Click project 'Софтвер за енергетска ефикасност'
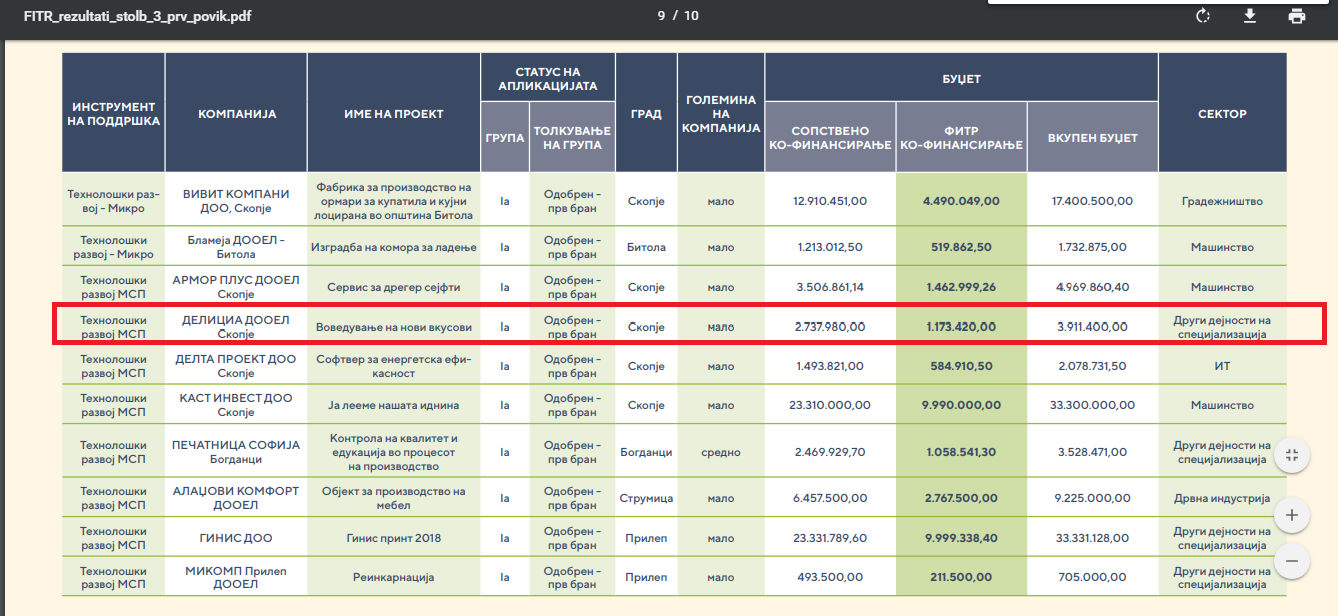 pyautogui.click(x=394, y=367)
